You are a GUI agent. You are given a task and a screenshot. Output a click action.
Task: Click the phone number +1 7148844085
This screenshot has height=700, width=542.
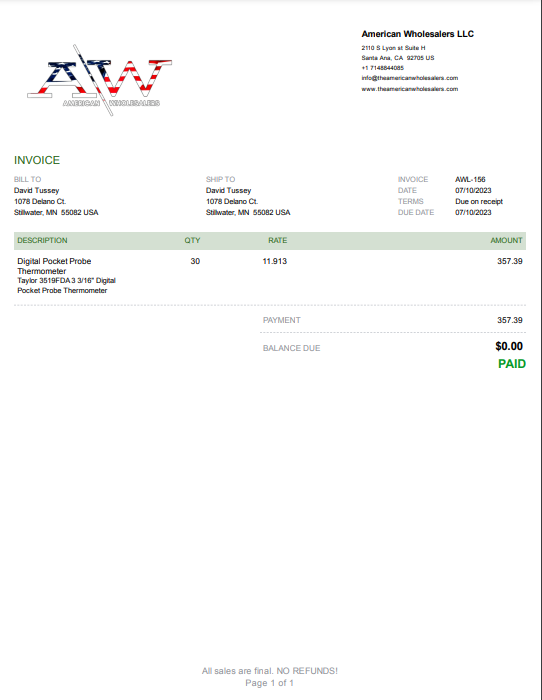pos(383,68)
